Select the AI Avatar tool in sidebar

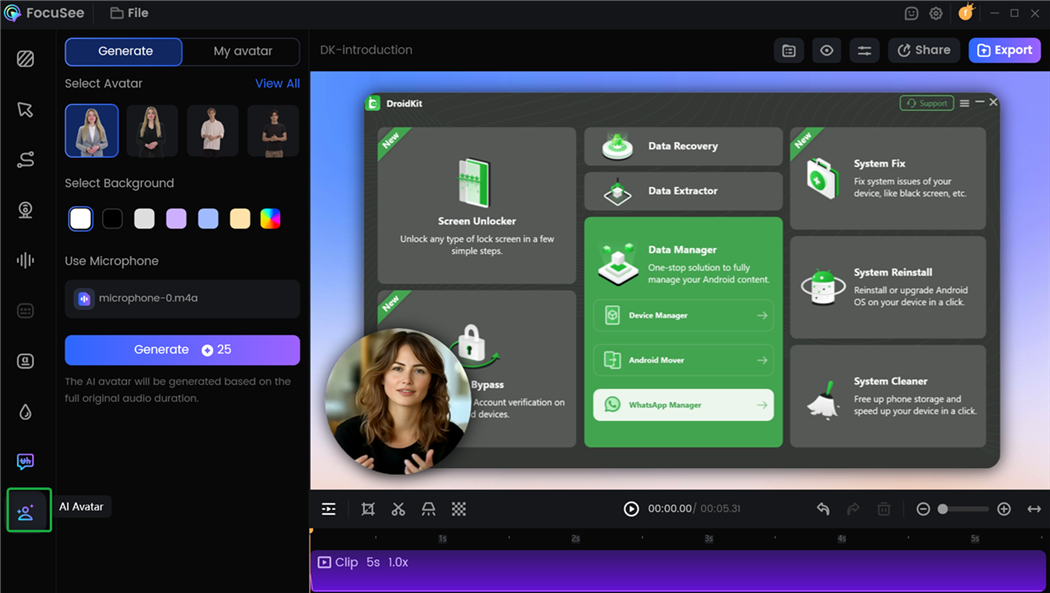[28, 510]
